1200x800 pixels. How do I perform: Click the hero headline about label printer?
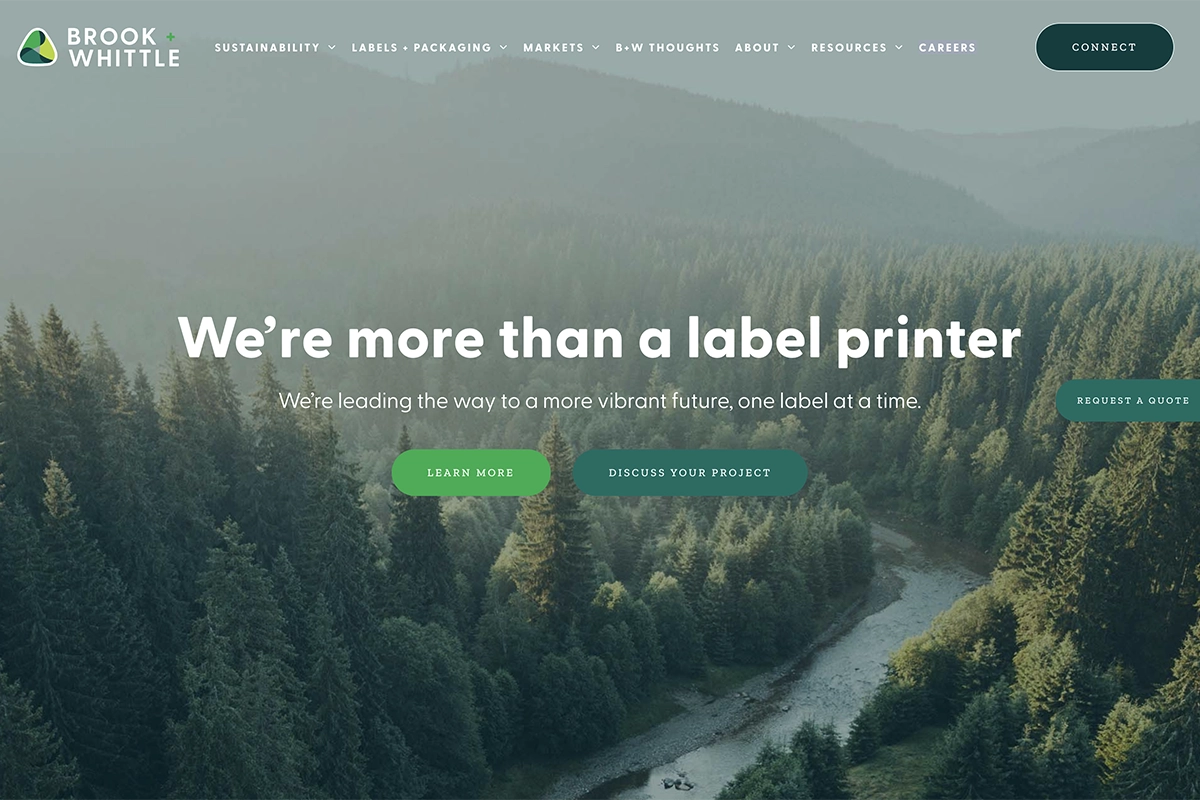click(x=599, y=337)
